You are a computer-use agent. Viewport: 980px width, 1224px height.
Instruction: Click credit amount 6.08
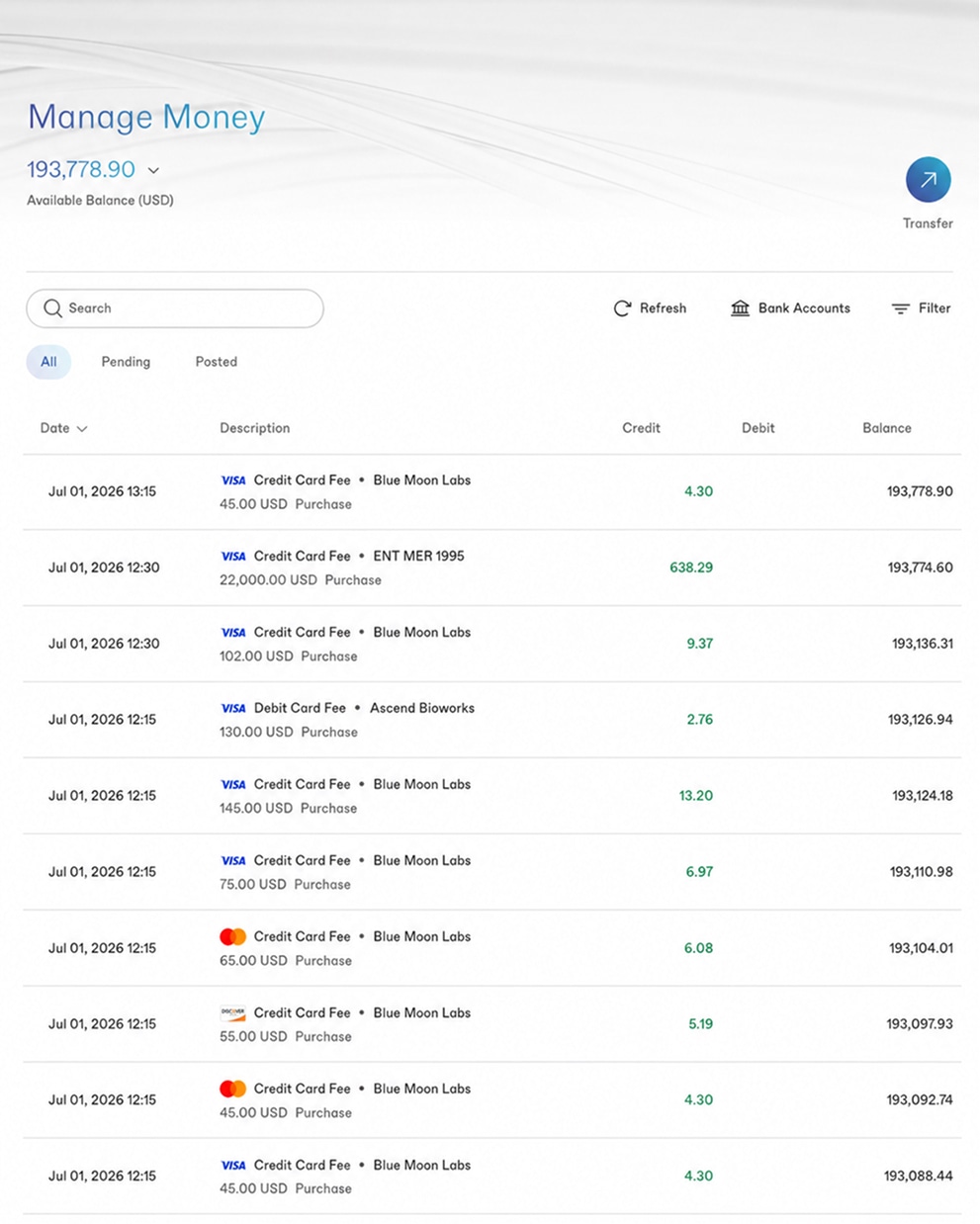tap(698, 948)
